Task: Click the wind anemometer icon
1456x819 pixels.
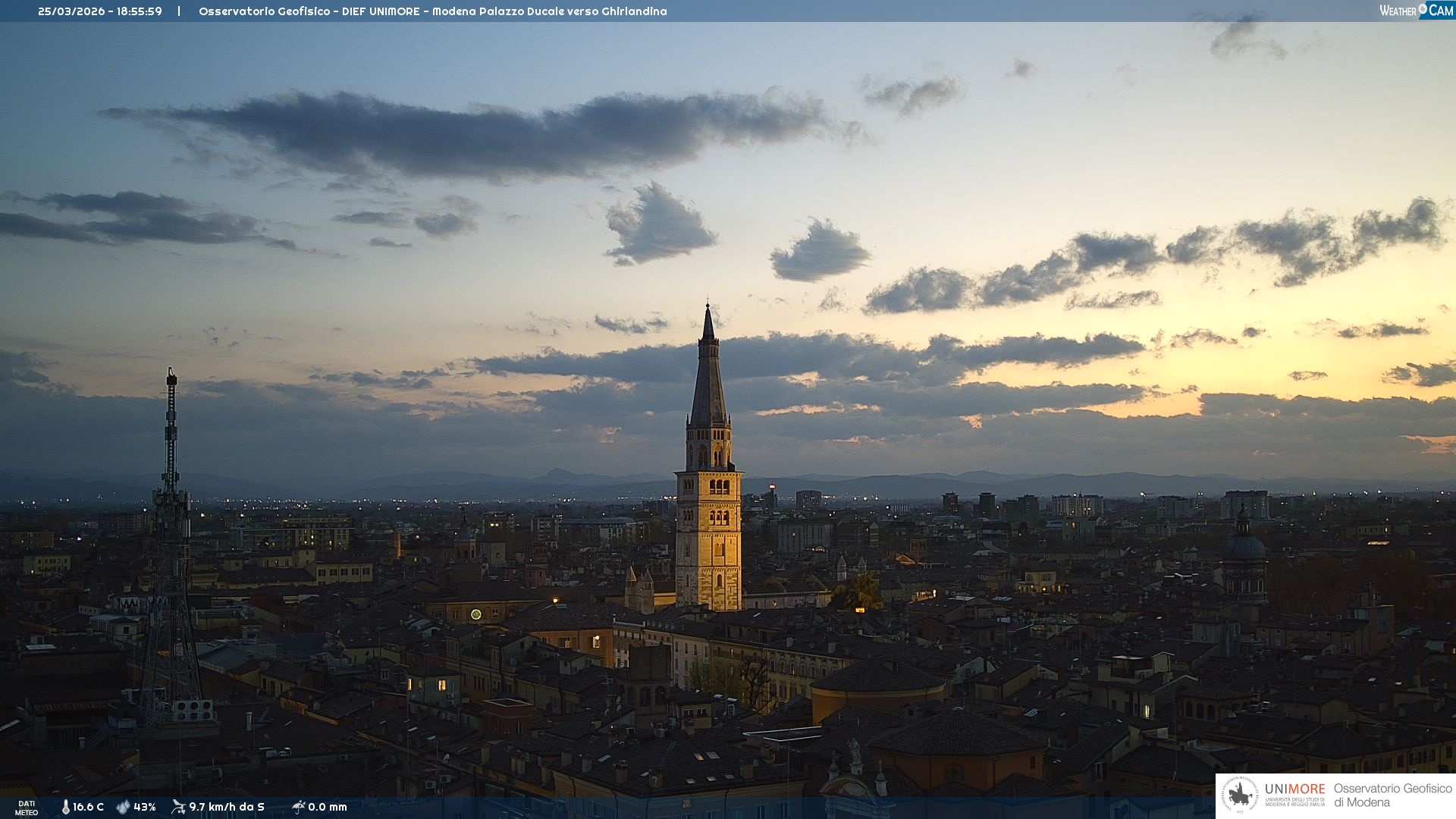Action: point(178,807)
